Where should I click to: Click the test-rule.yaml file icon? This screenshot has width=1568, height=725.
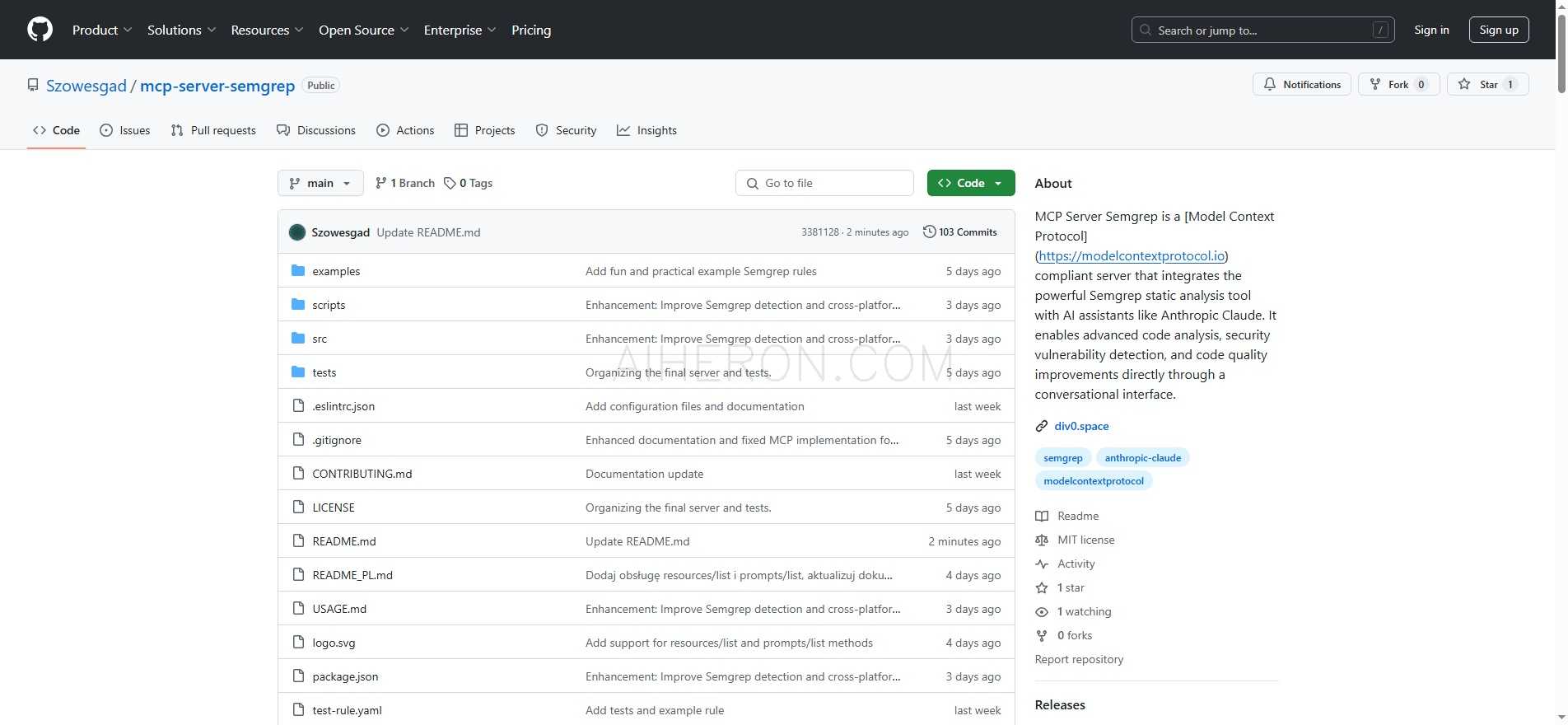pos(298,709)
